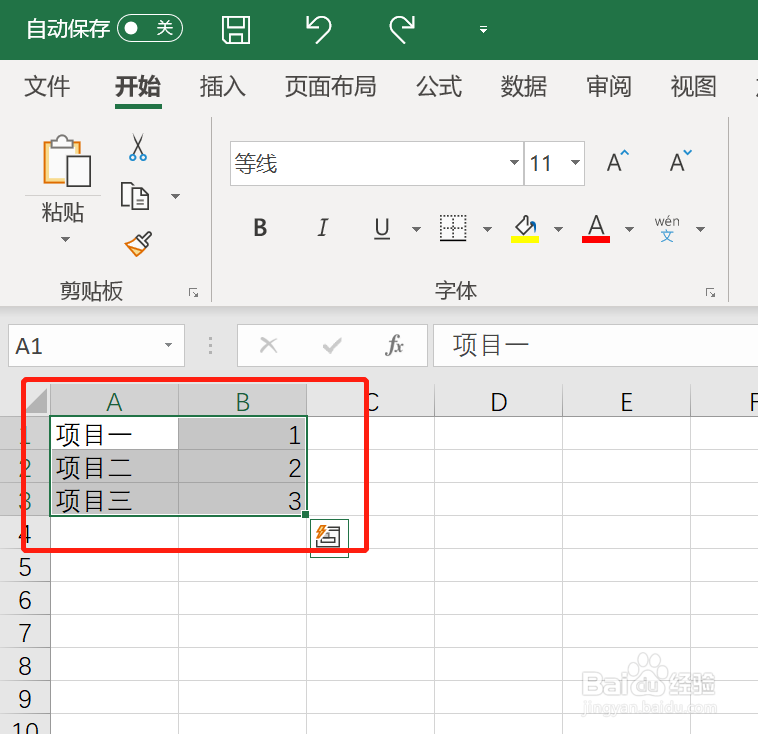Open the 文件 tab
Image resolution: width=758 pixels, height=734 pixels.
point(47,87)
